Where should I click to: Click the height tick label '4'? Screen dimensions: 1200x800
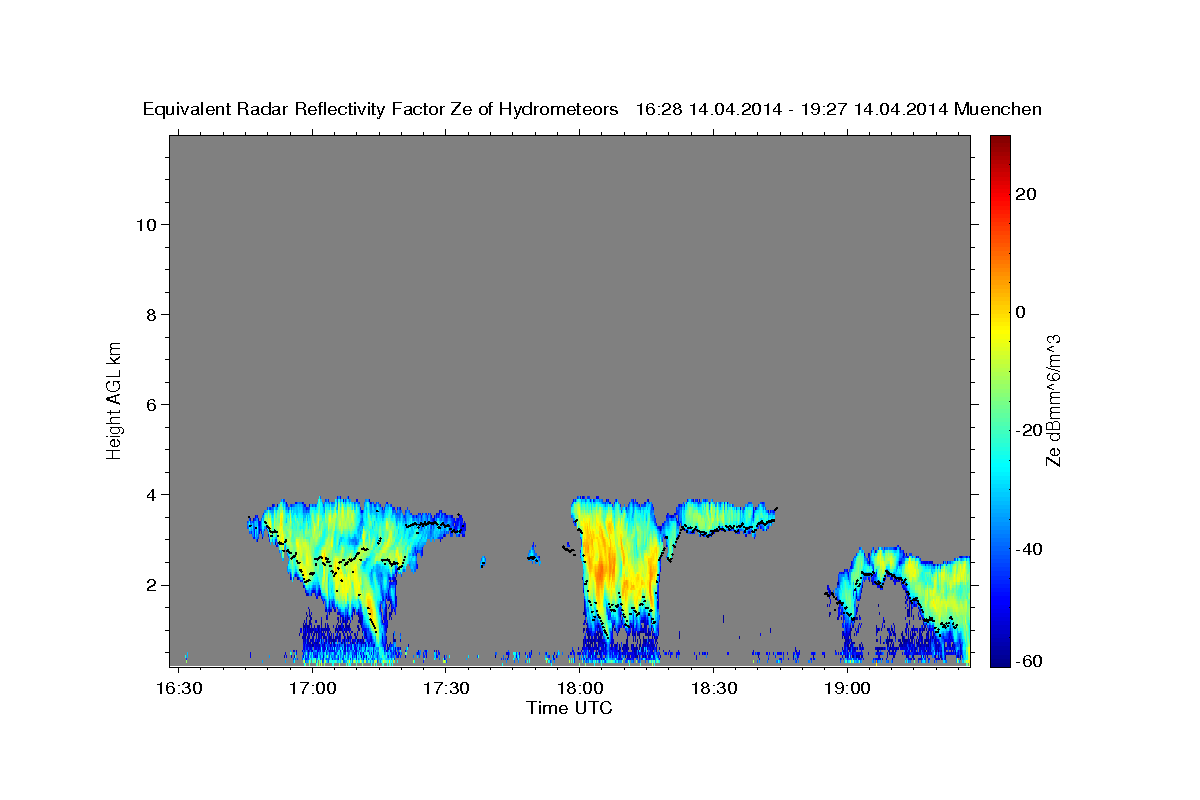(x=150, y=494)
